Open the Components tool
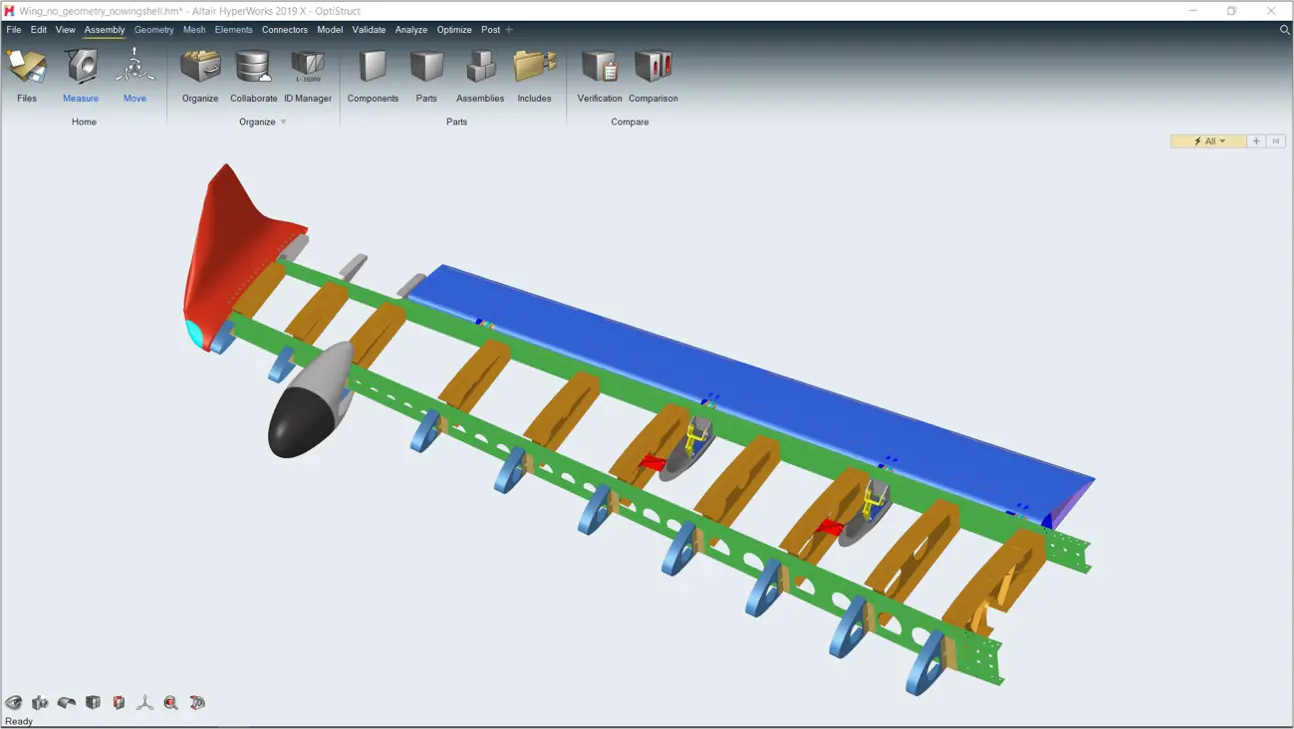 373,75
